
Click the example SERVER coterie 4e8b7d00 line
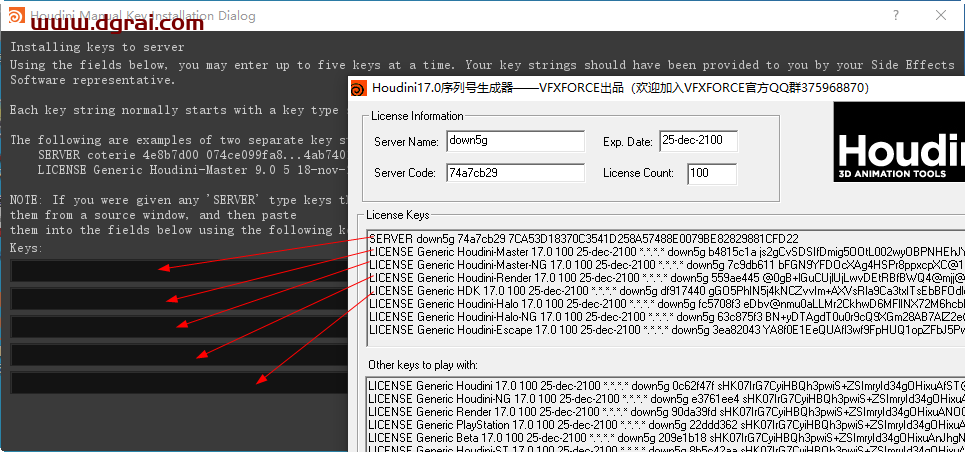(193, 155)
